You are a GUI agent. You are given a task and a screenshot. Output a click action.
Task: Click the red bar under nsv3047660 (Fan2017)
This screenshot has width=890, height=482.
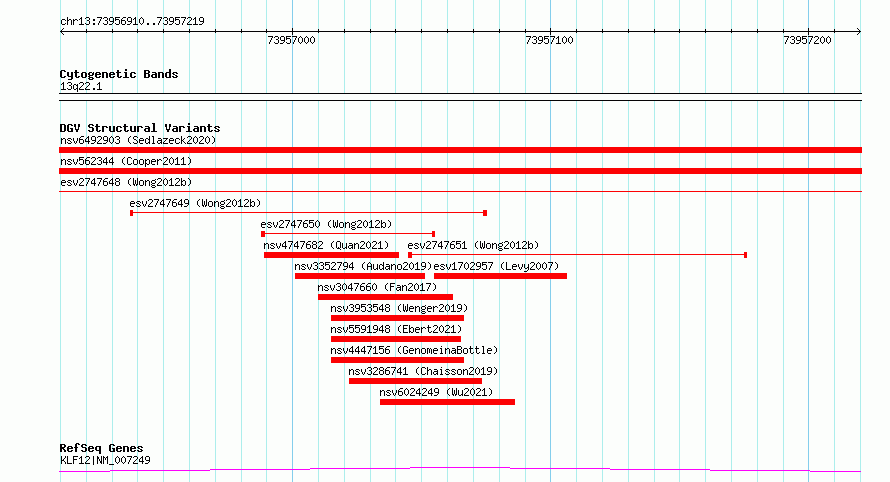(385, 297)
